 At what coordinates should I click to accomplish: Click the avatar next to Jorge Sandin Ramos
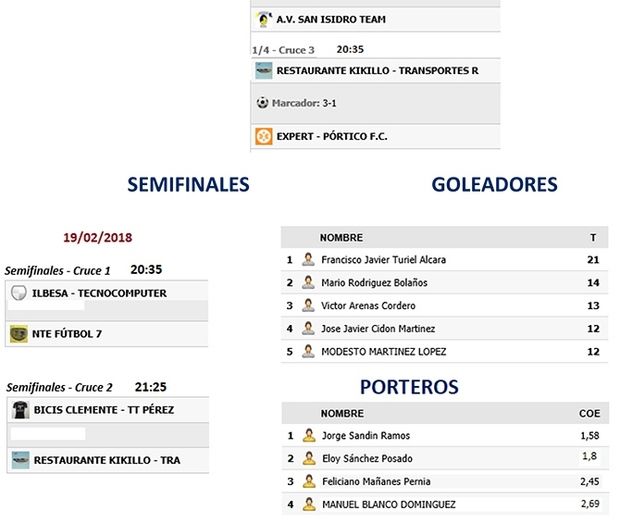pyautogui.click(x=309, y=436)
